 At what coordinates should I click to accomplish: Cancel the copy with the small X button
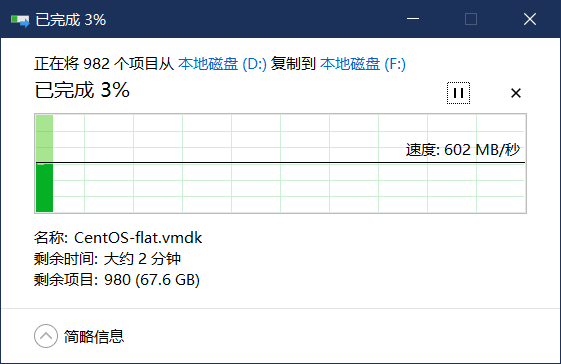coord(516,93)
